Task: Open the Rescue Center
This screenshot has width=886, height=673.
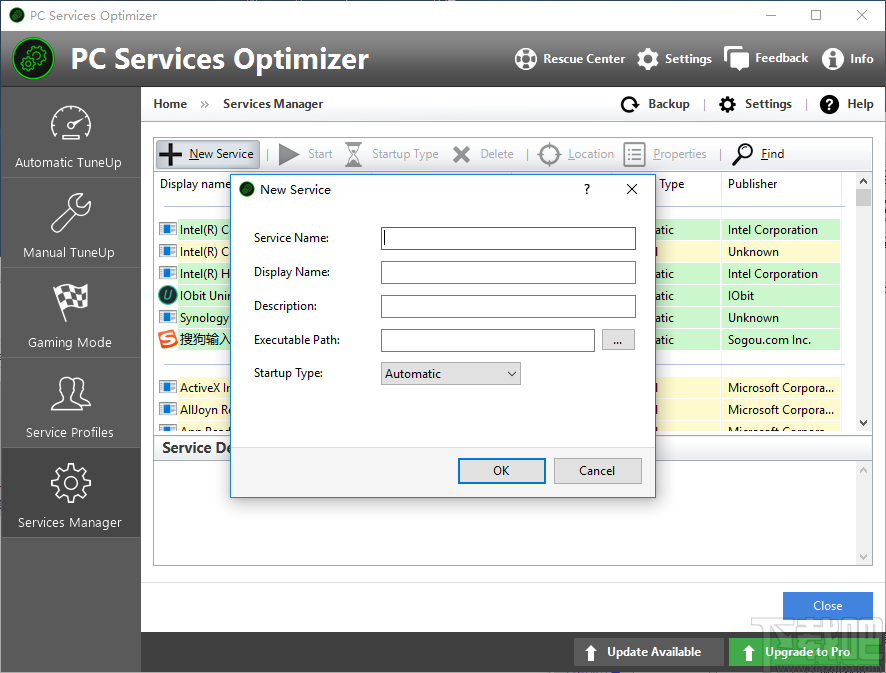Action: click(569, 59)
